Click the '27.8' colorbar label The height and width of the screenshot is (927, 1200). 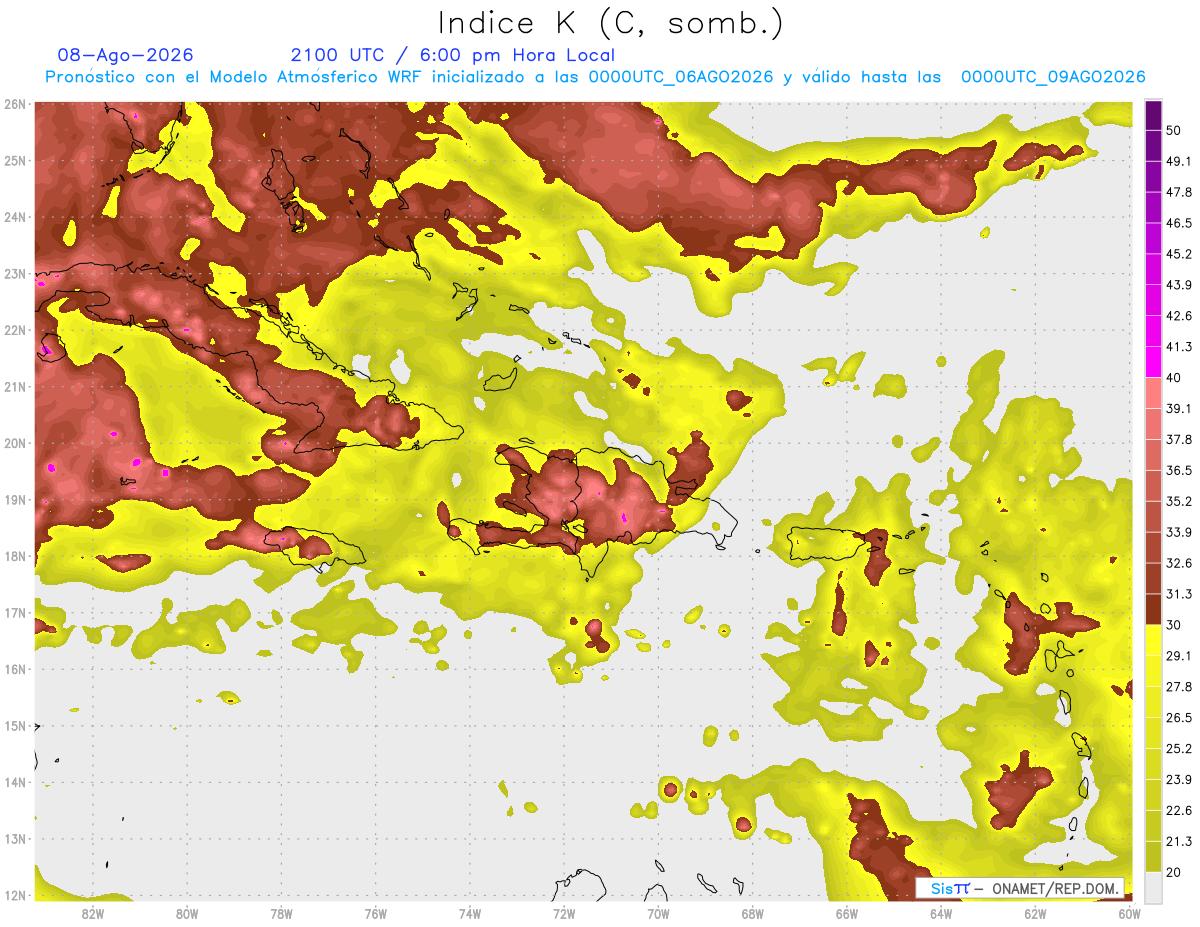point(1179,686)
